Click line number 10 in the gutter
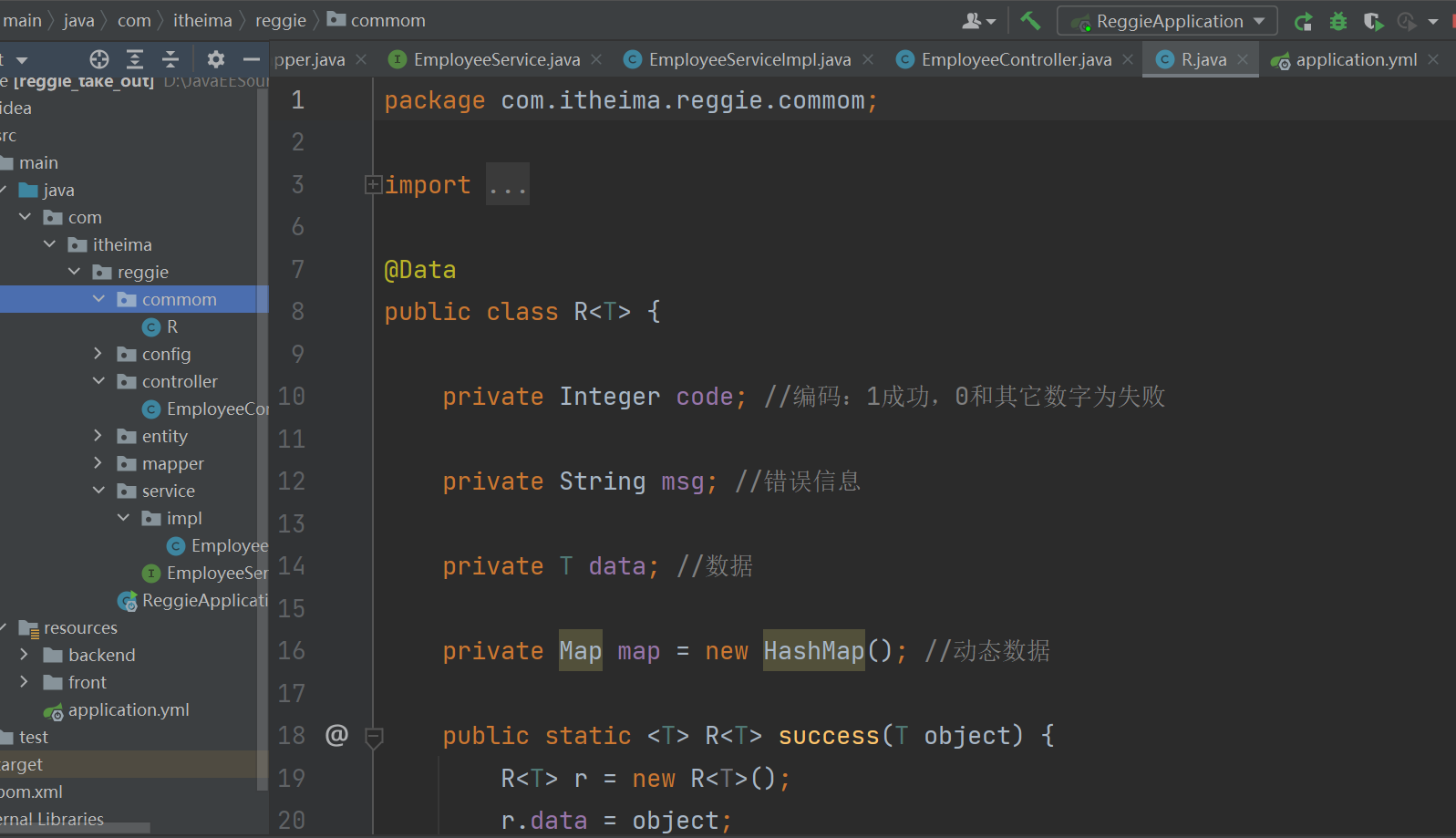1456x838 pixels. [x=292, y=396]
